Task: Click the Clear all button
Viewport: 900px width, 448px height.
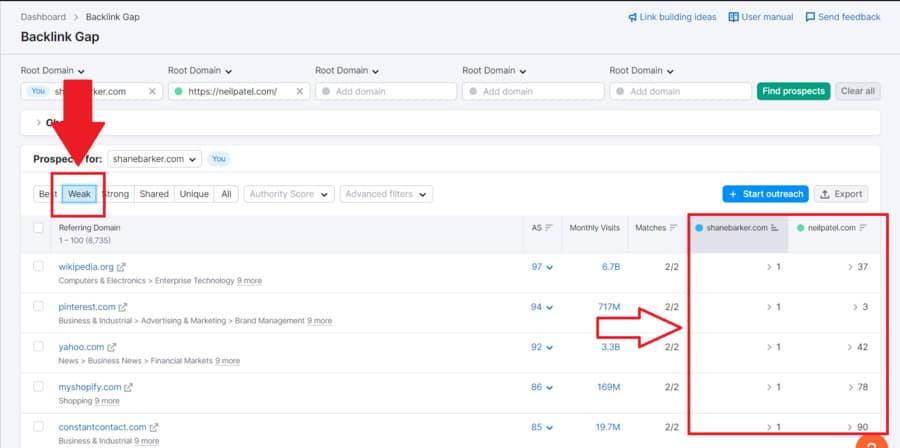Action: pos(858,91)
